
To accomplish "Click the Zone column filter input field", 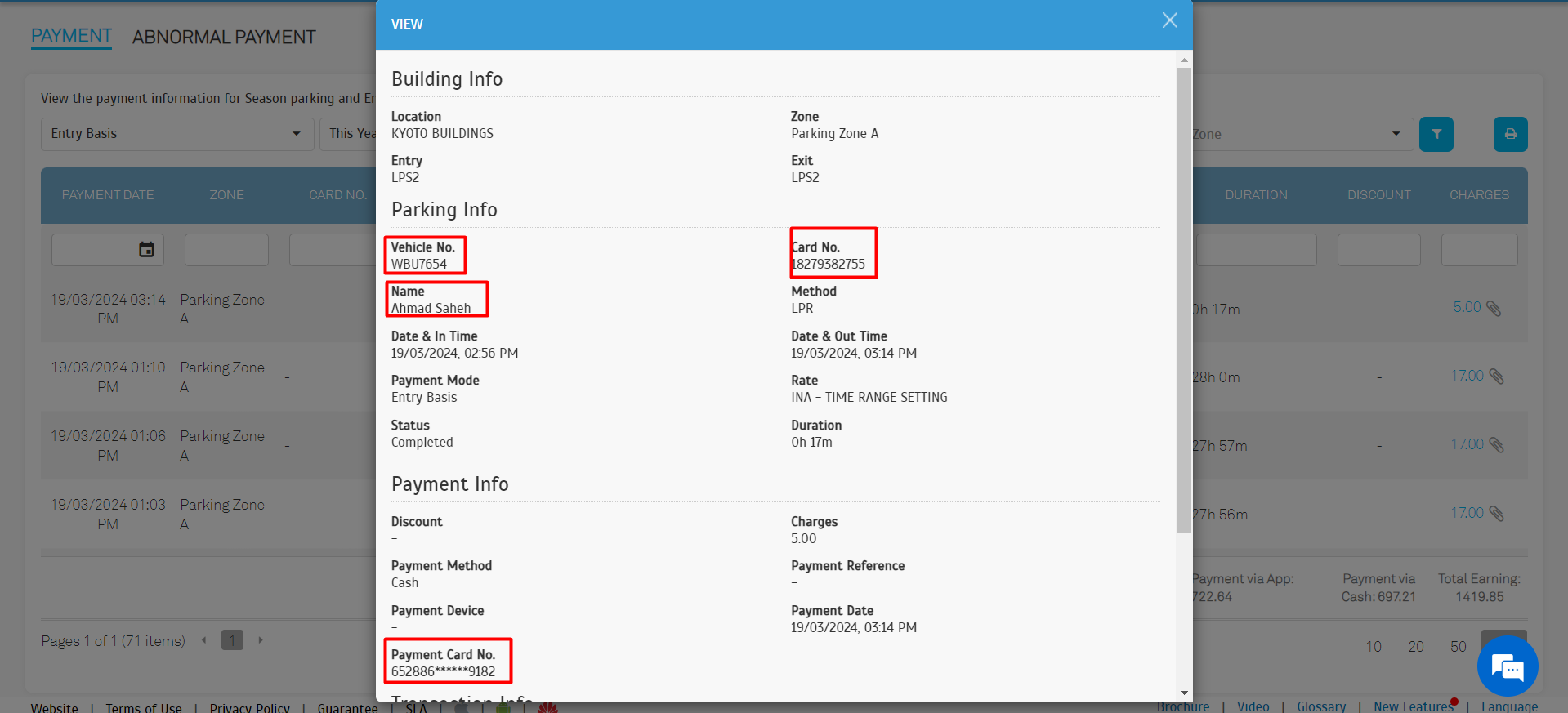I will (x=226, y=250).
